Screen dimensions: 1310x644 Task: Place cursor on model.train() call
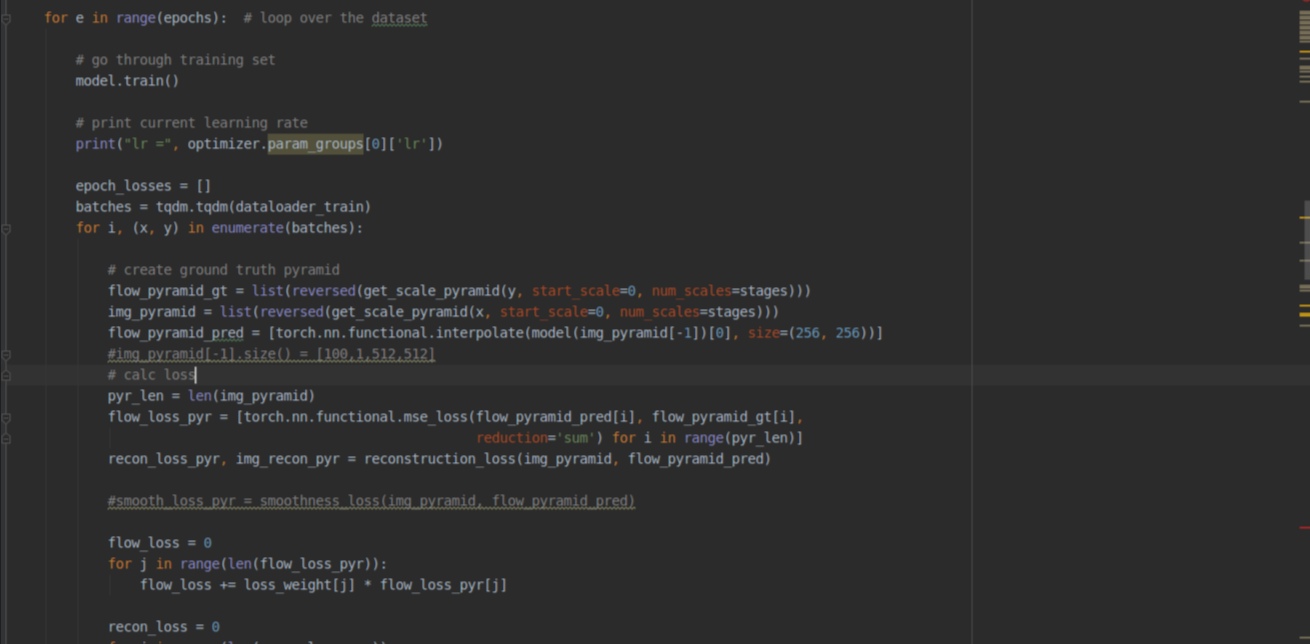(126, 81)
